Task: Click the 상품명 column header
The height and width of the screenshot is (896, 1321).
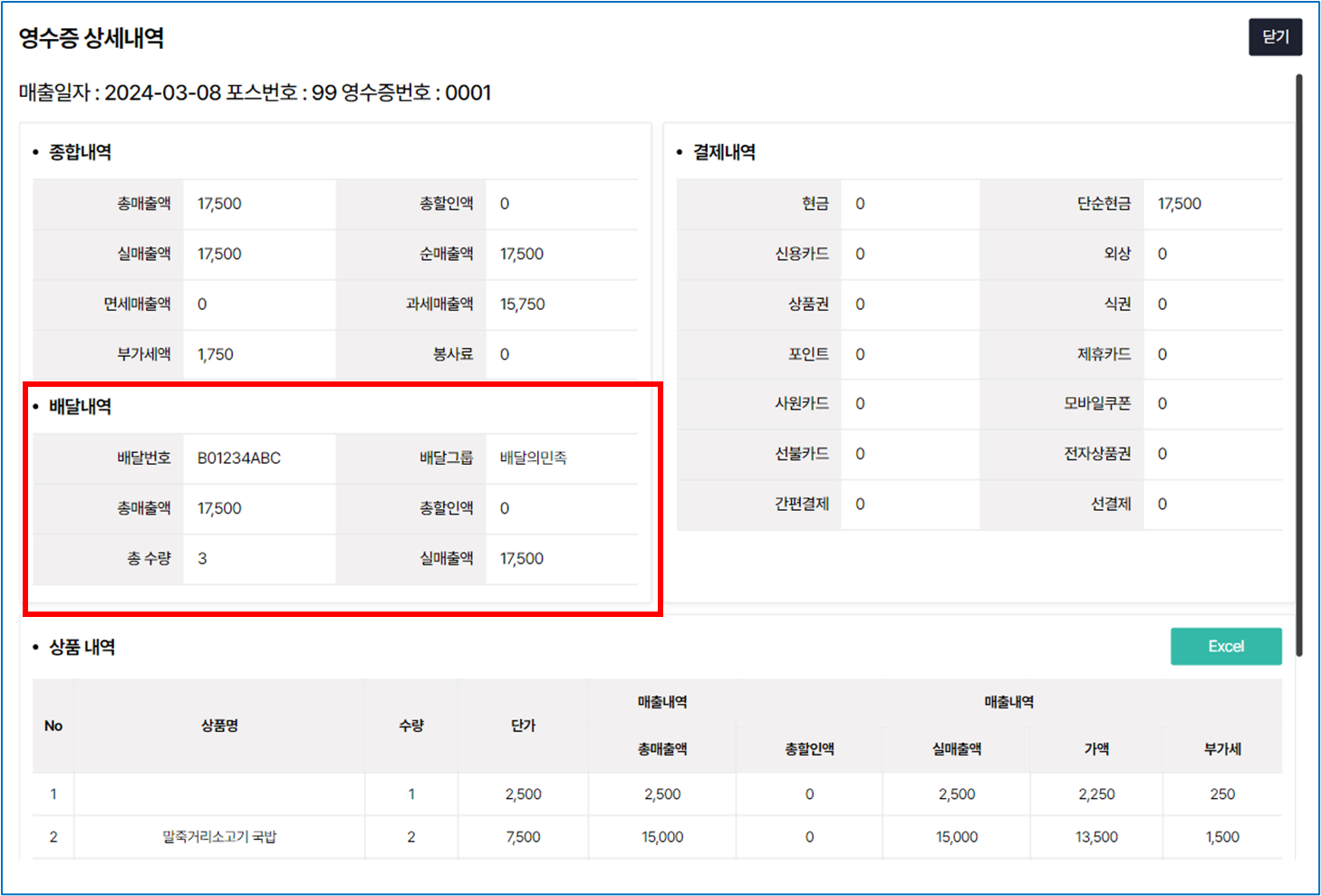Action: click(x=219, y=726)
